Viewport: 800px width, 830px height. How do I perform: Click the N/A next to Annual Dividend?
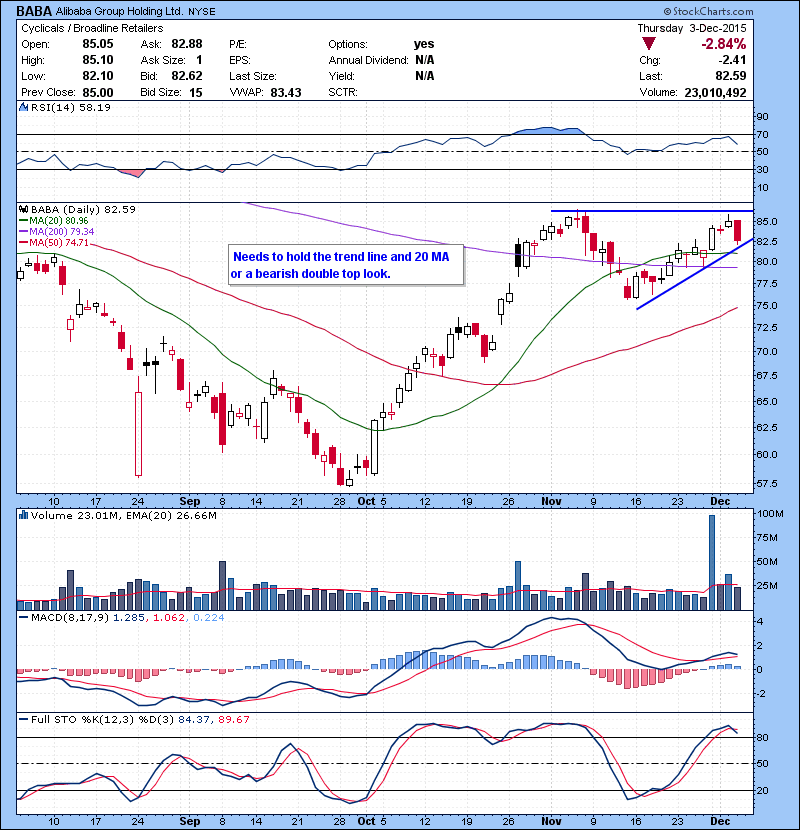coord(425,60)
